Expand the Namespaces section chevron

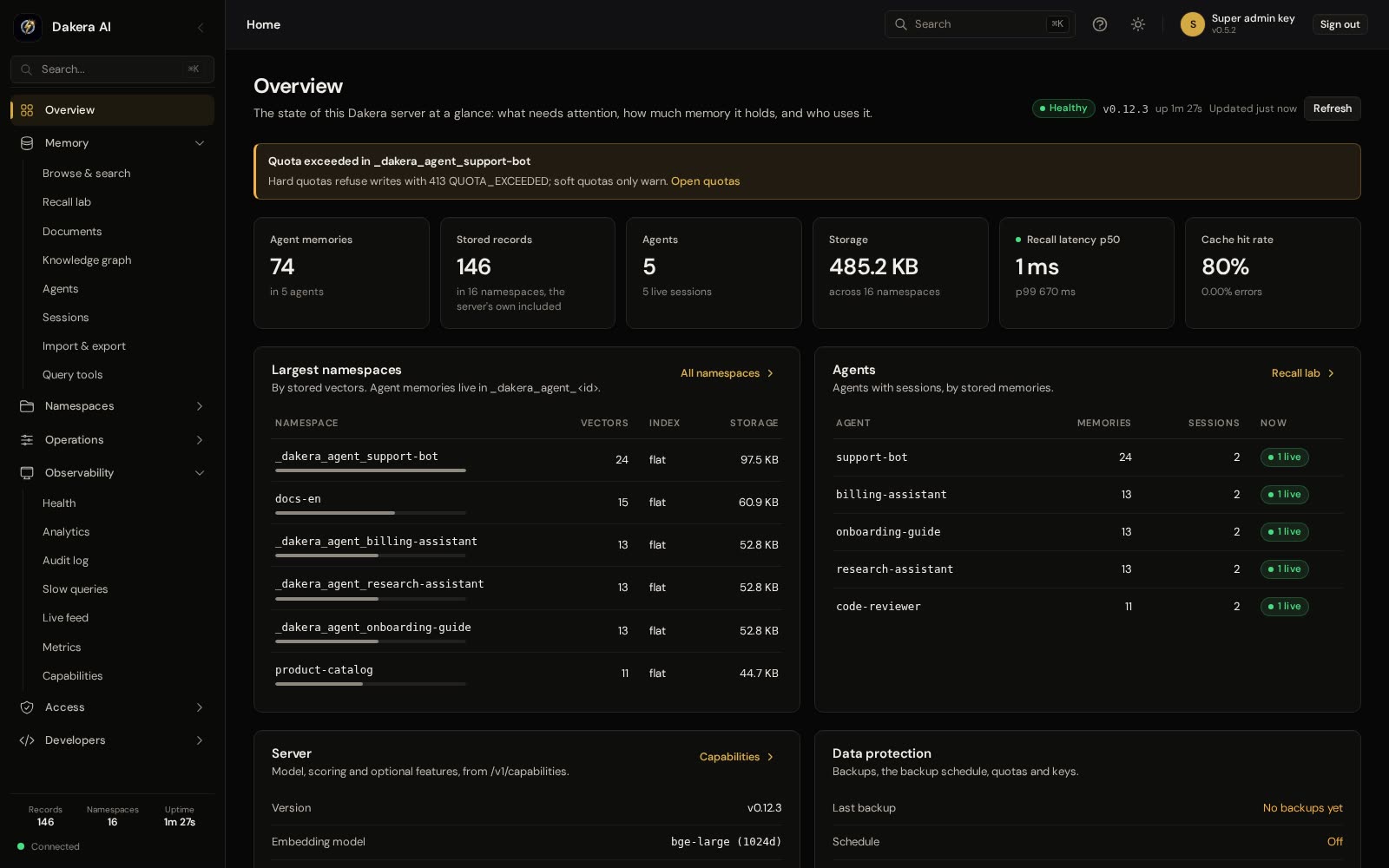200,406
